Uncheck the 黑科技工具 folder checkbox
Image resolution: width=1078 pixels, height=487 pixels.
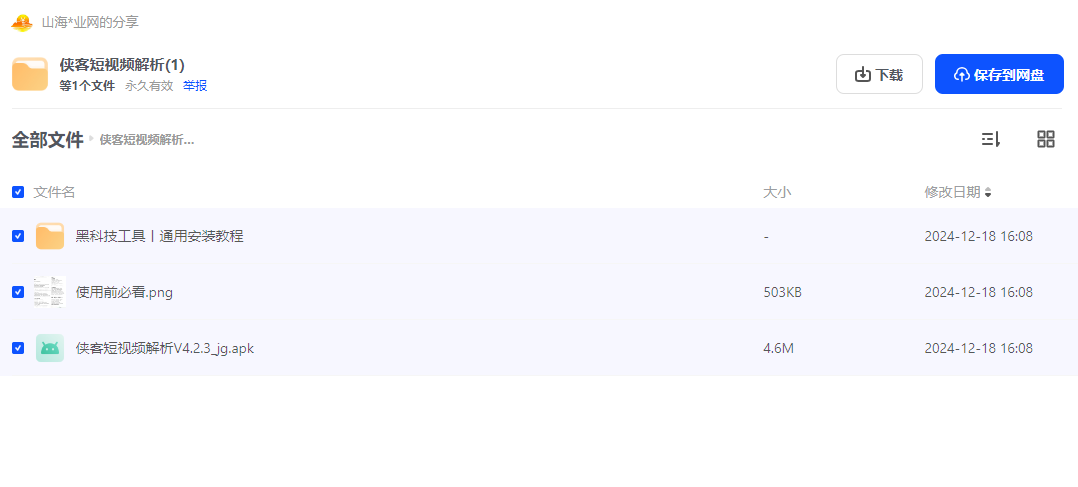(x=18, y=236)
